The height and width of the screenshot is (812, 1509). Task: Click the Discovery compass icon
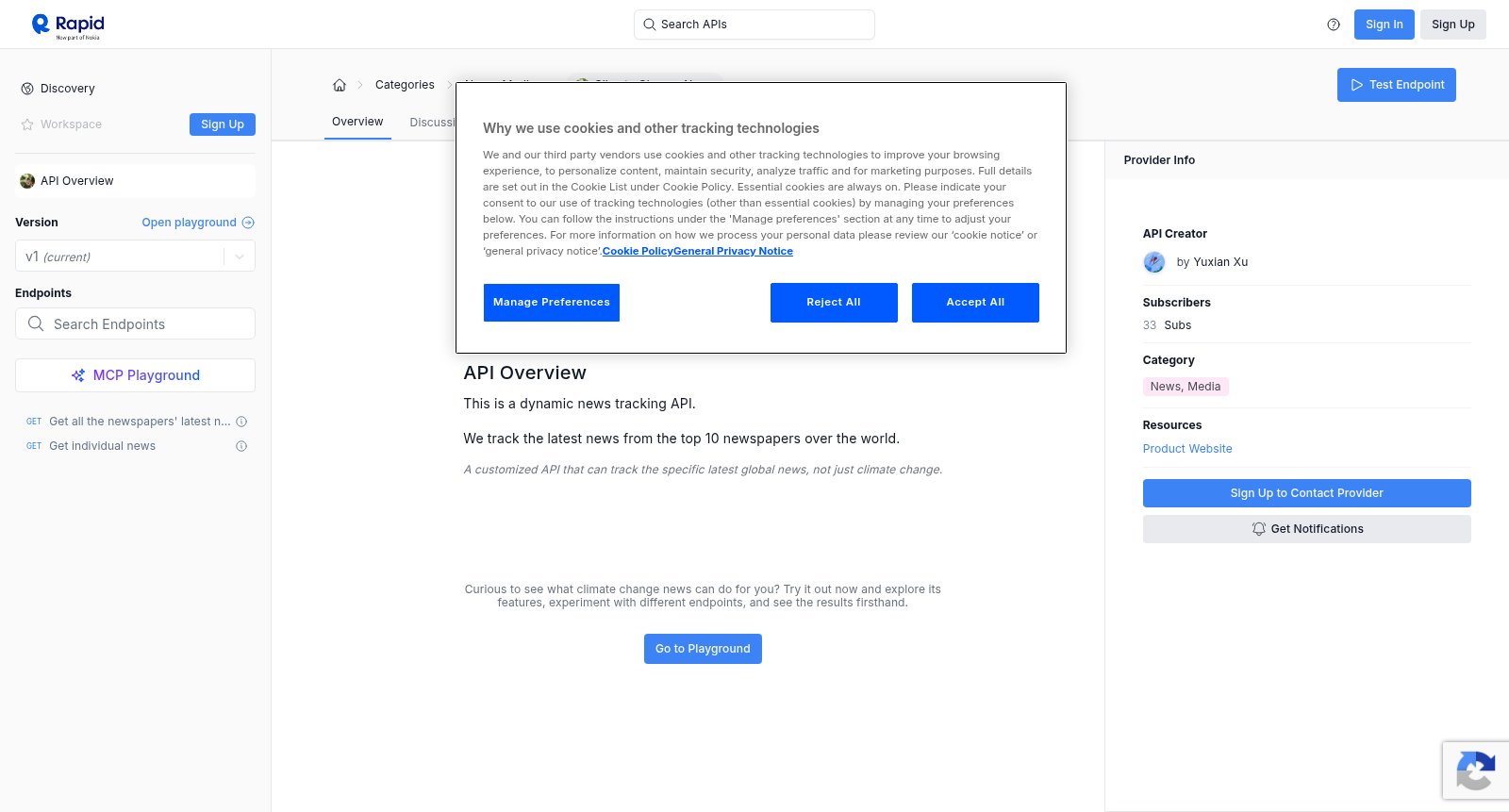pyautogui.click(x=27, y=89)
